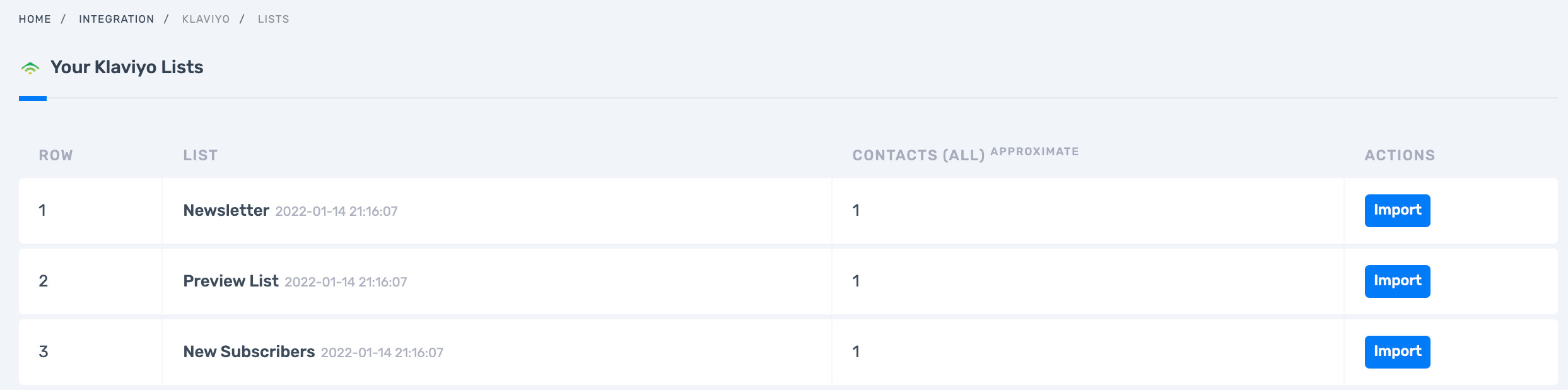Click contact count in New Subscribers row
Viewport: 1568px width, 390px height.
(x=856, y=352)
